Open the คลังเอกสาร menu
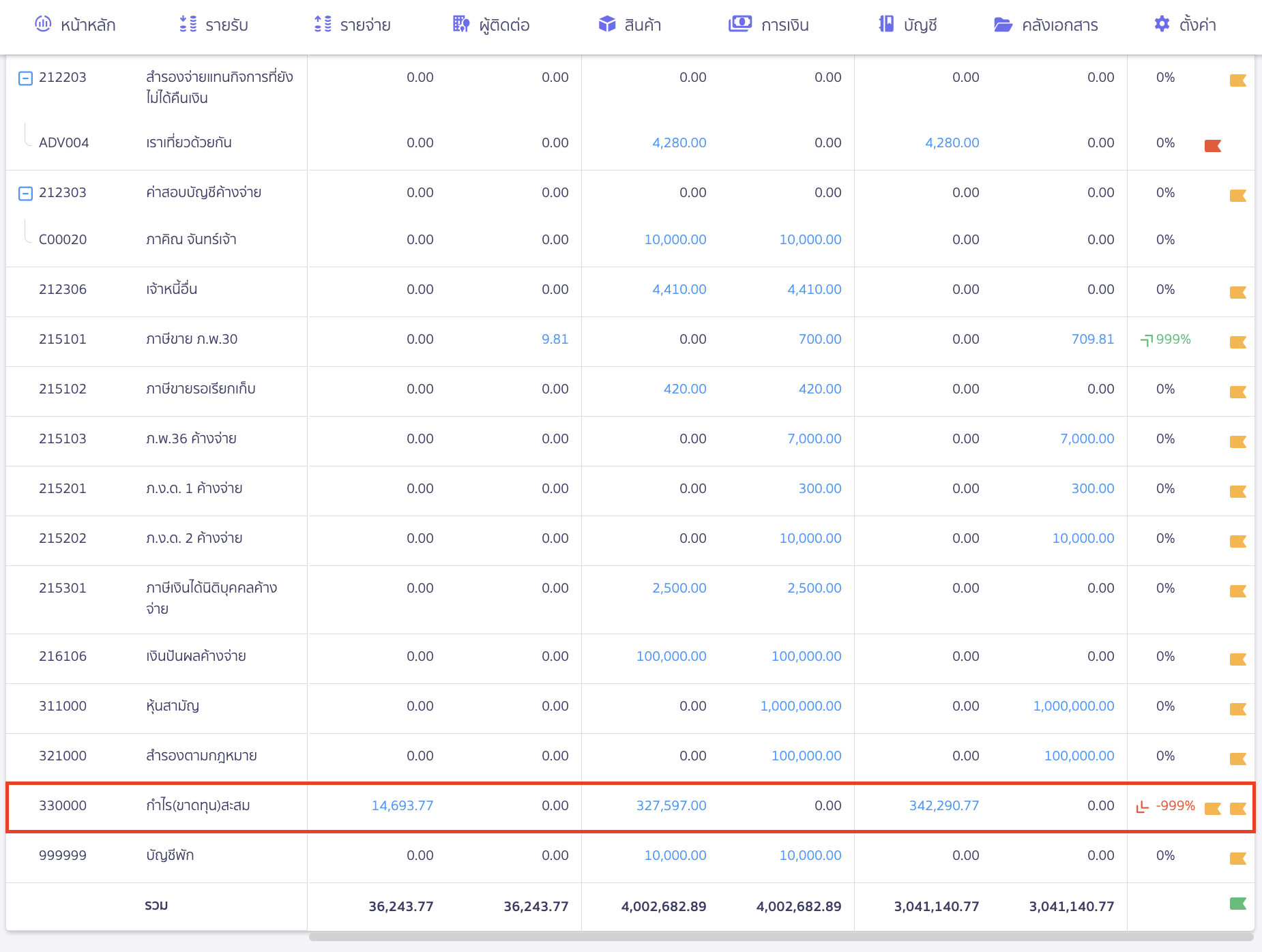Viewport: 1262px width, 952px height. coord(1046,25)
